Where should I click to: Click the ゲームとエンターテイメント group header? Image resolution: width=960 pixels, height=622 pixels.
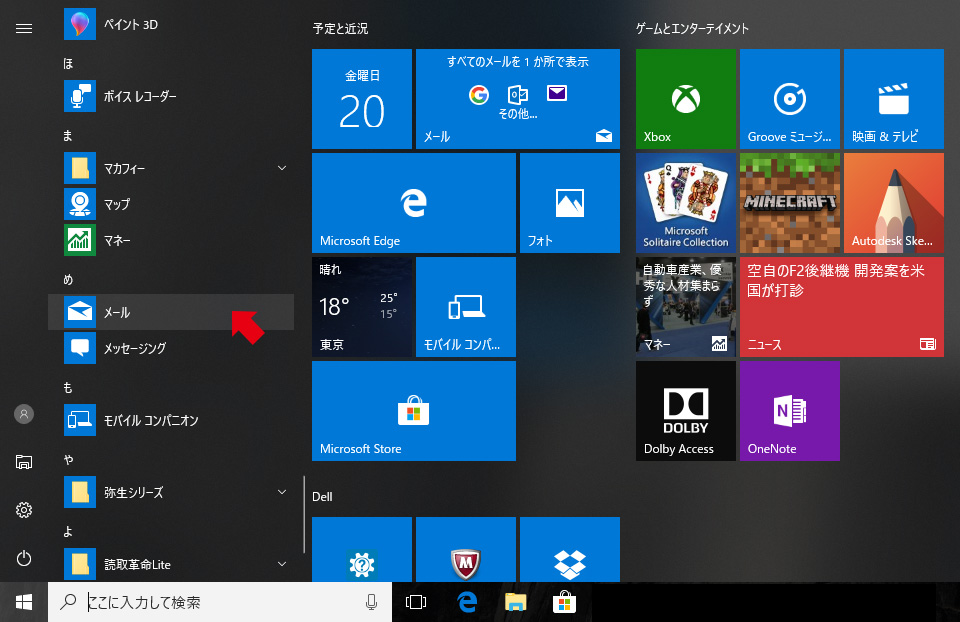tap(692, 29)
